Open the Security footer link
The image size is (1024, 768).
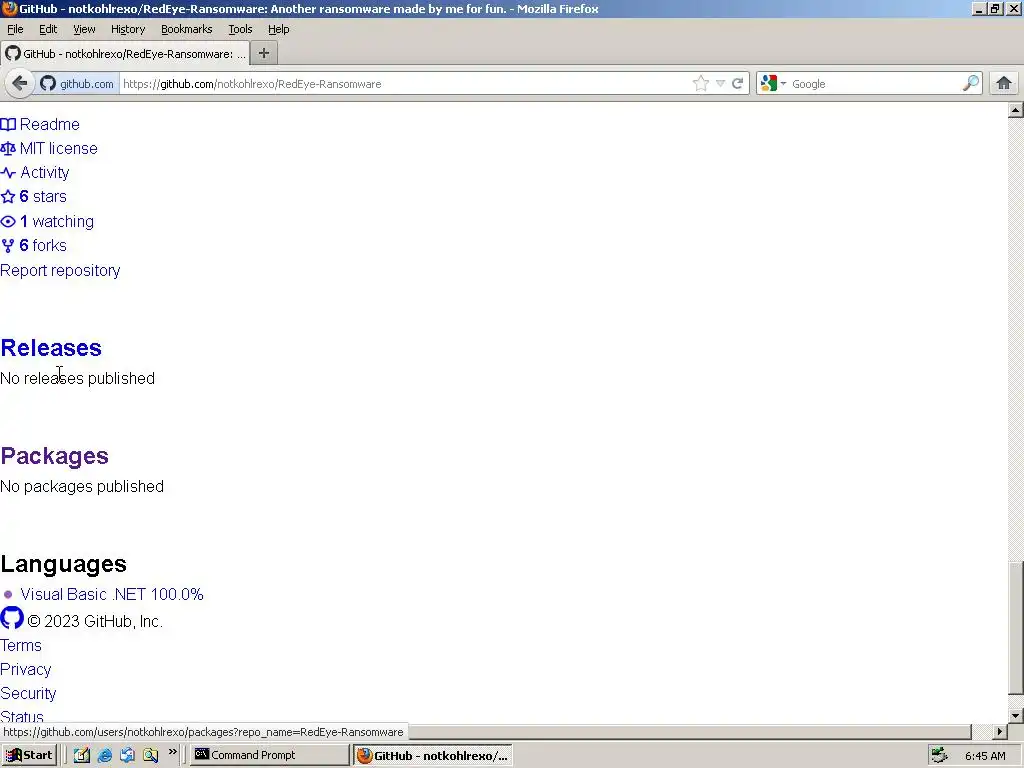tap(28, 694)
